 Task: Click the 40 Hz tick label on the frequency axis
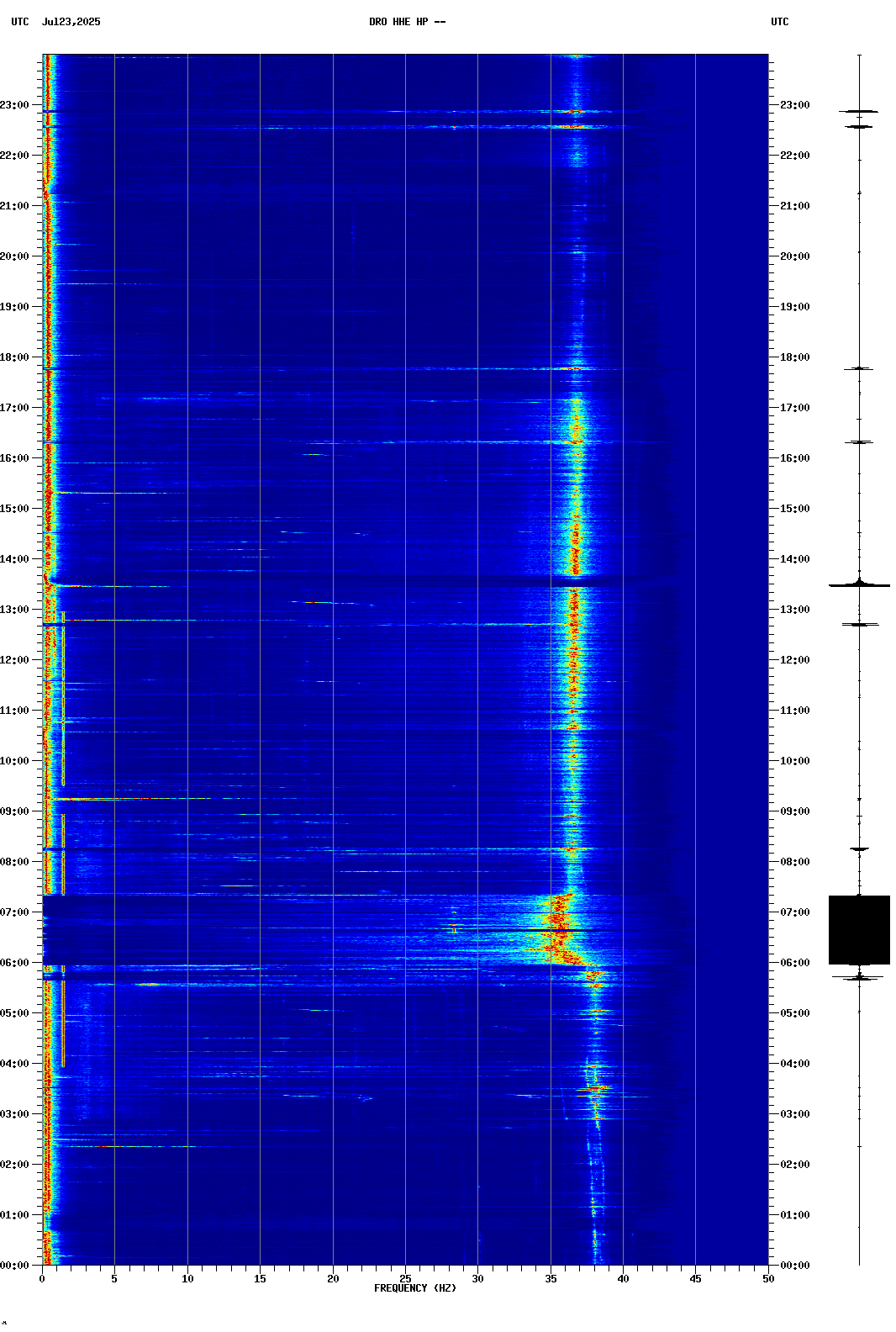[x=623, y=1279]
